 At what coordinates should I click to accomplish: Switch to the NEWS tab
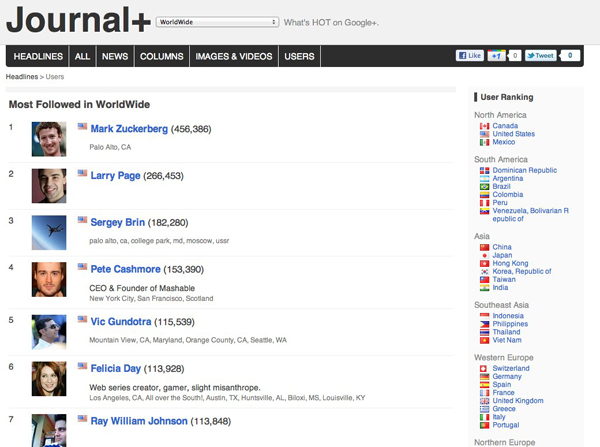pos(115,57)
